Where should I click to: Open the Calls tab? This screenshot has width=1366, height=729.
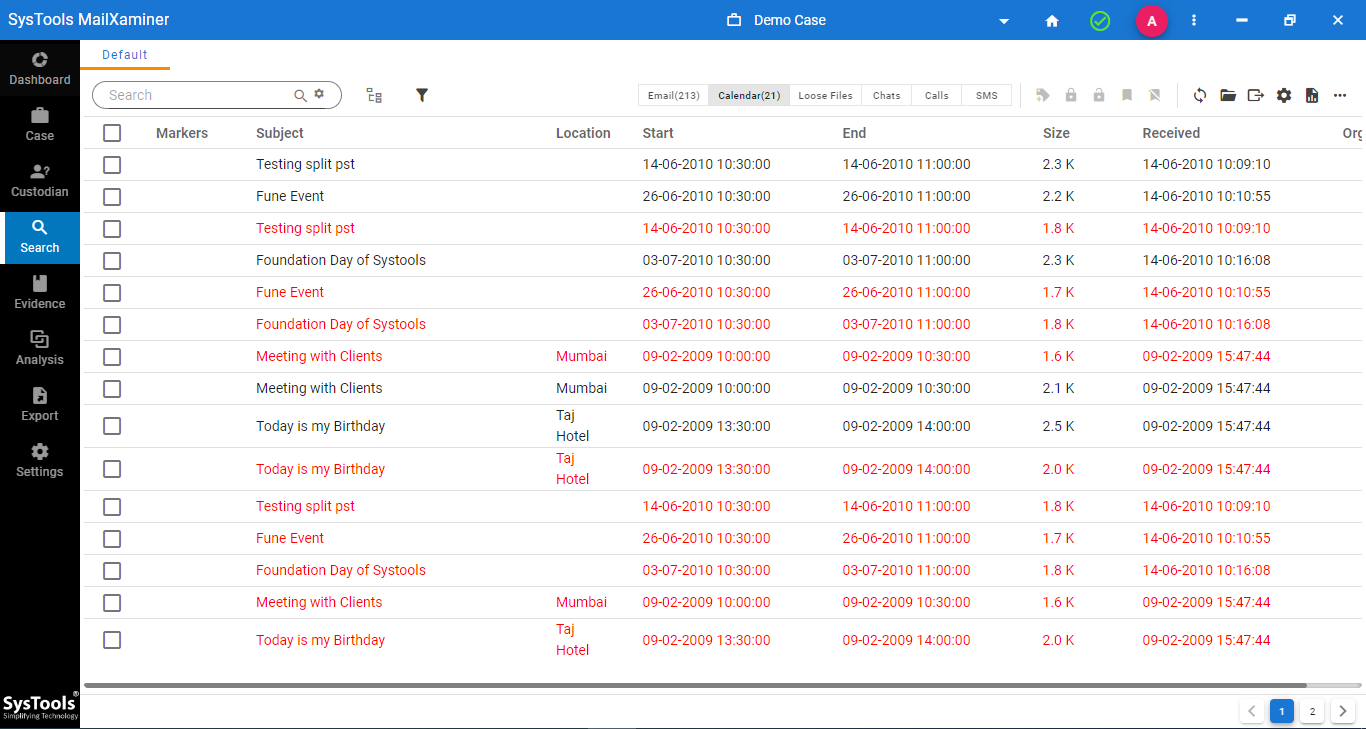936,95
